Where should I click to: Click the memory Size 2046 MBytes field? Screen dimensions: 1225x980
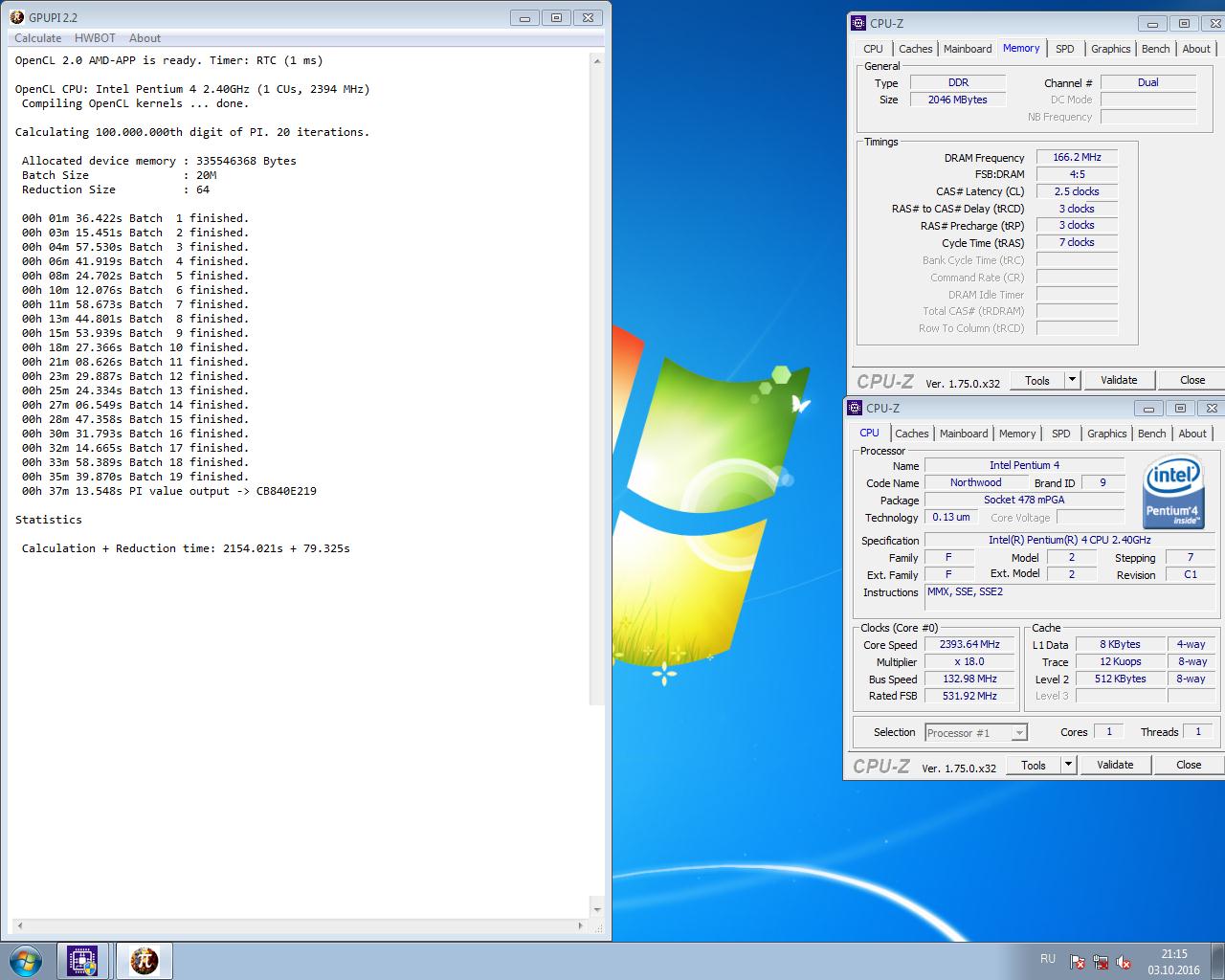(x=957, y=100)
